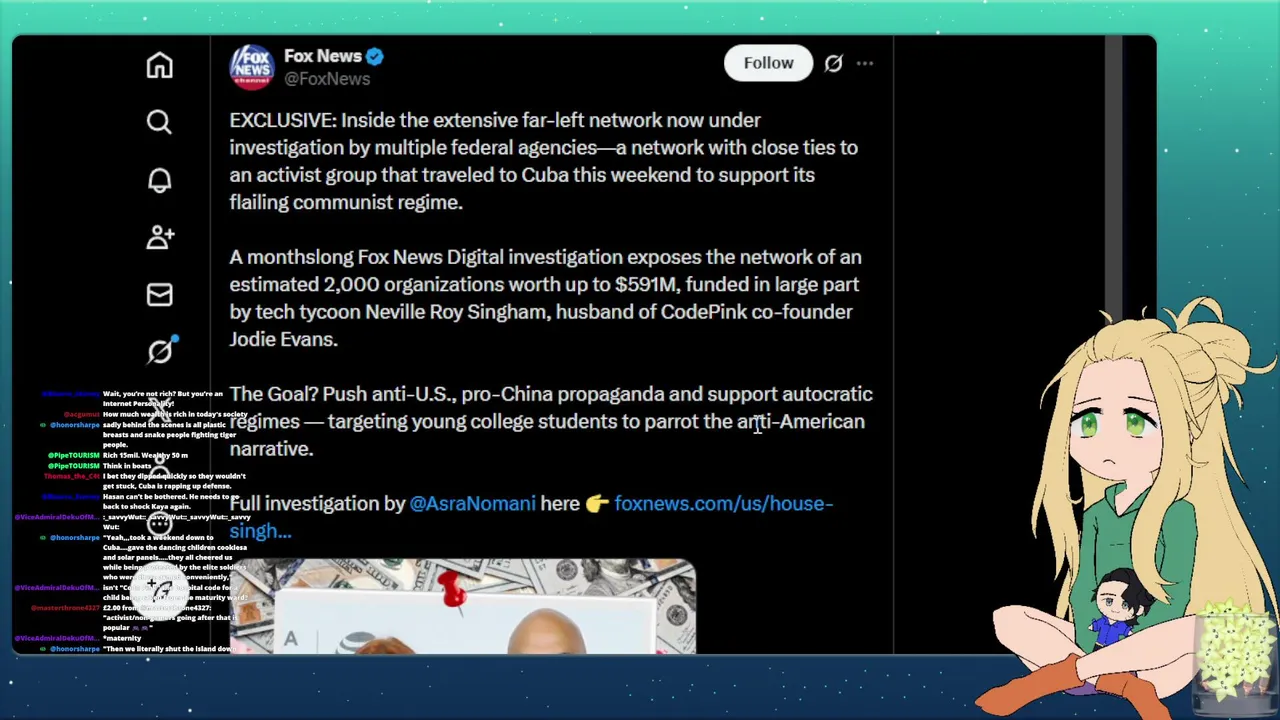Click the @acgumus username in chat overlay
Image resolution: width=1280 pixels, height=720 pixels.
(82, 414)
